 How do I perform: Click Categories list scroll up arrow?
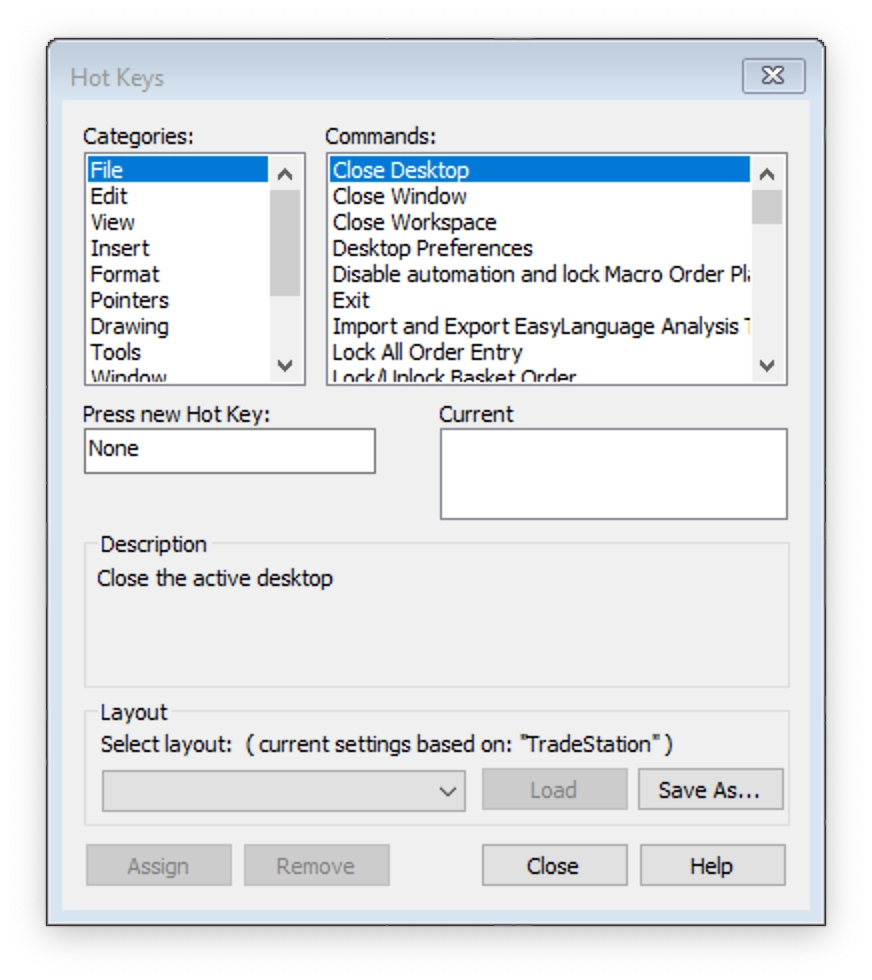tap(285, 174)
